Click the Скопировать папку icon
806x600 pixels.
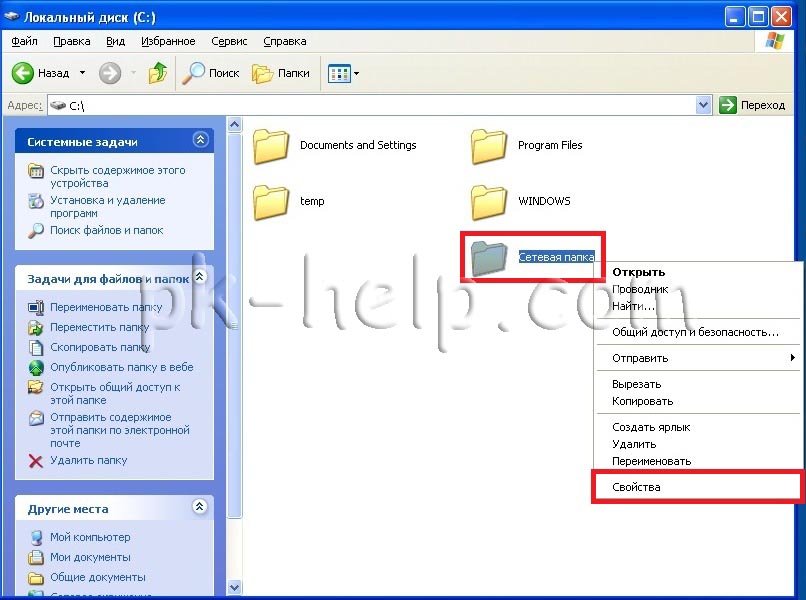pyautogui.click(x=35, y=348)
